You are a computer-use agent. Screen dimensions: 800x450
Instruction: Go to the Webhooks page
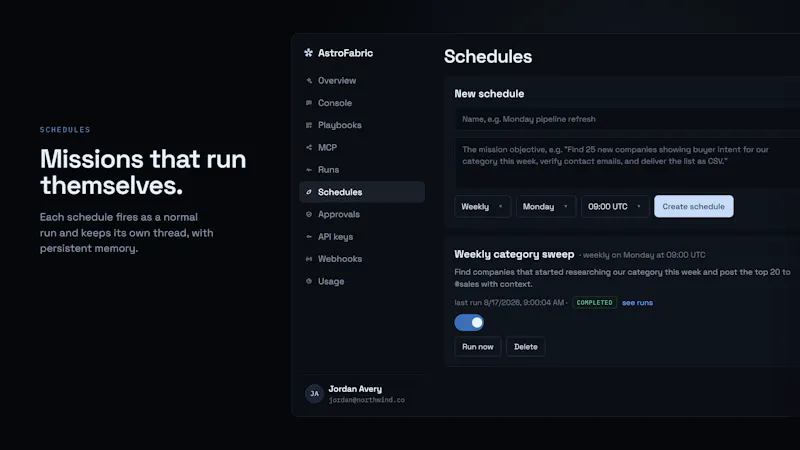(362, 259)
